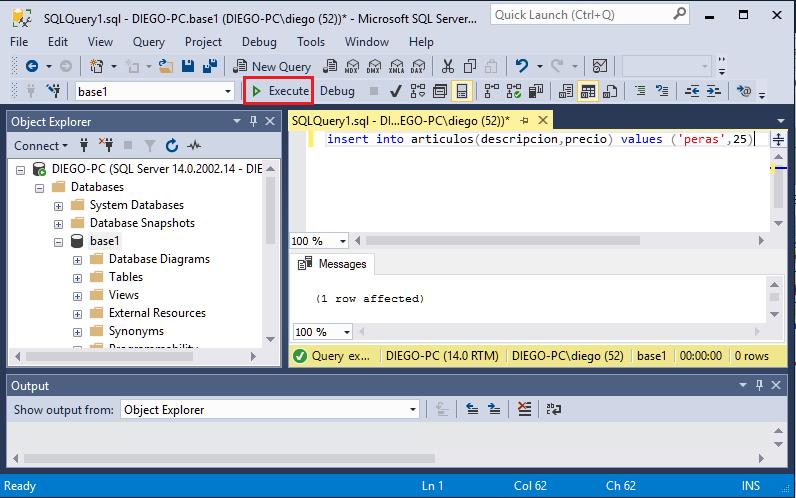Toggle Include Client Statistics
The width and height of the screenshot is (796, 498).
pyautogui.click(x=536, y=91)
